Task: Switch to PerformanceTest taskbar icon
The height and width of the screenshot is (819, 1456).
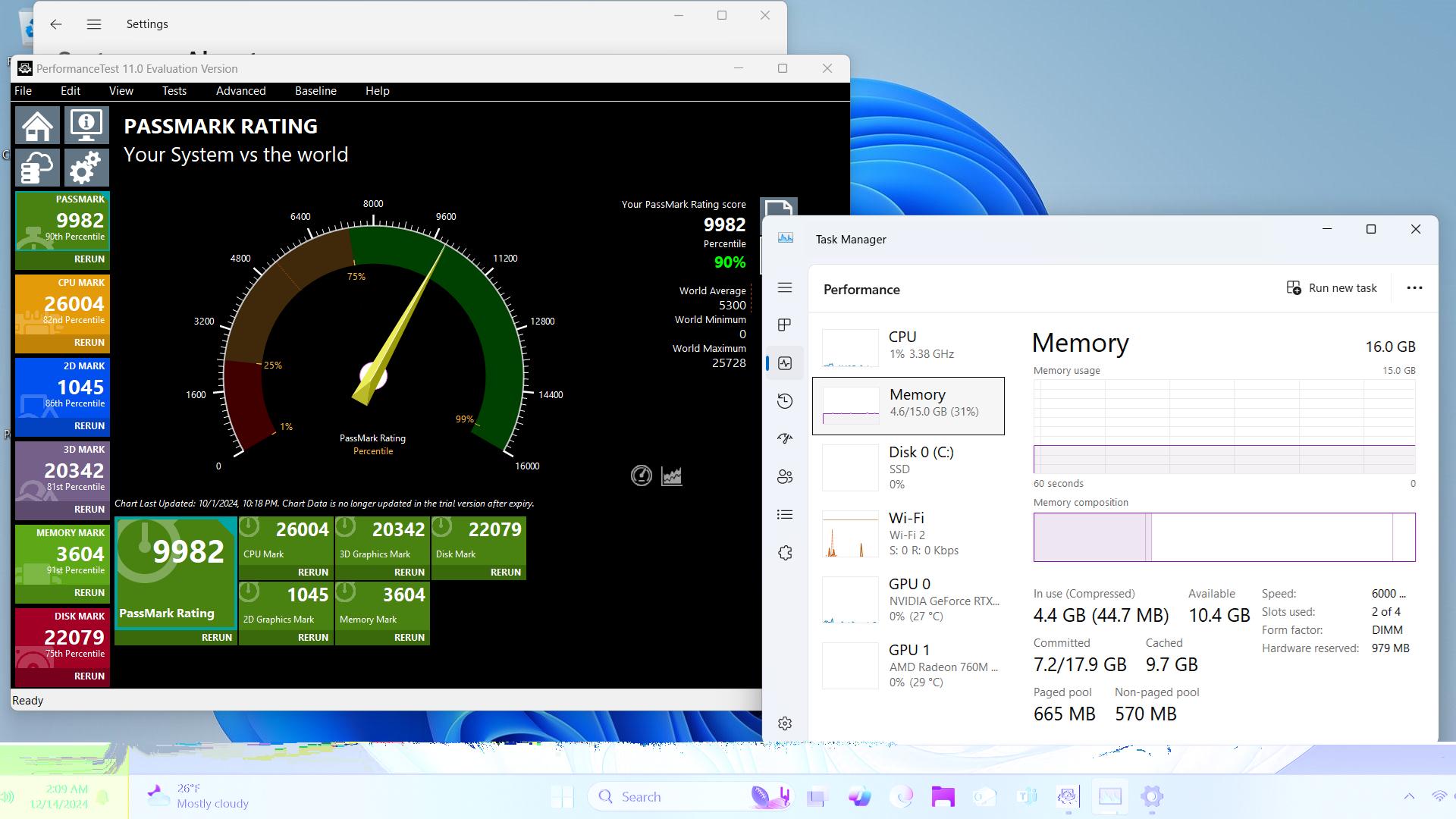Action: coord(1068,796)
